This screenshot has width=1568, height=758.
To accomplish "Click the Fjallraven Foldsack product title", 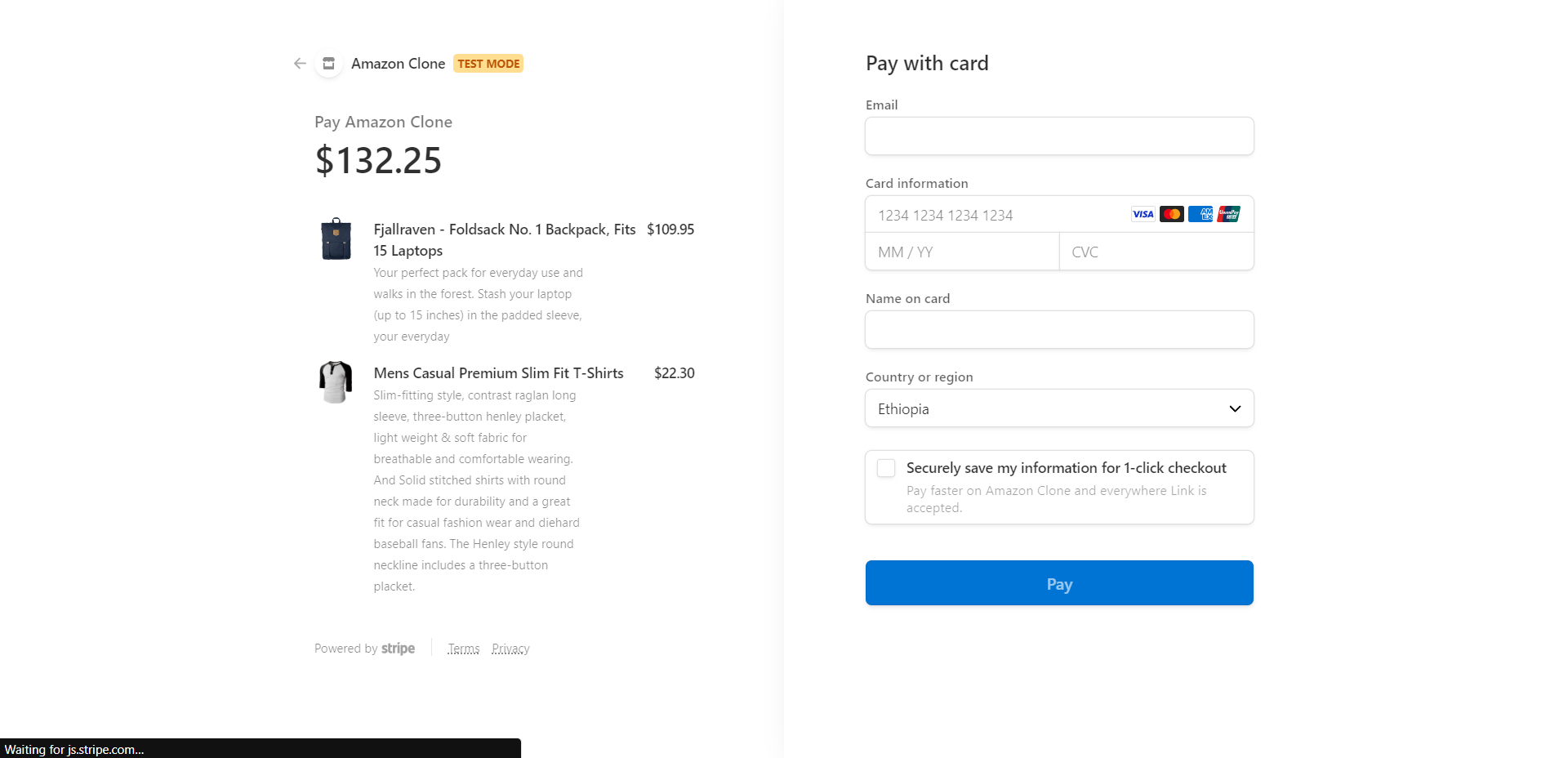I will (x=505, y=240).
